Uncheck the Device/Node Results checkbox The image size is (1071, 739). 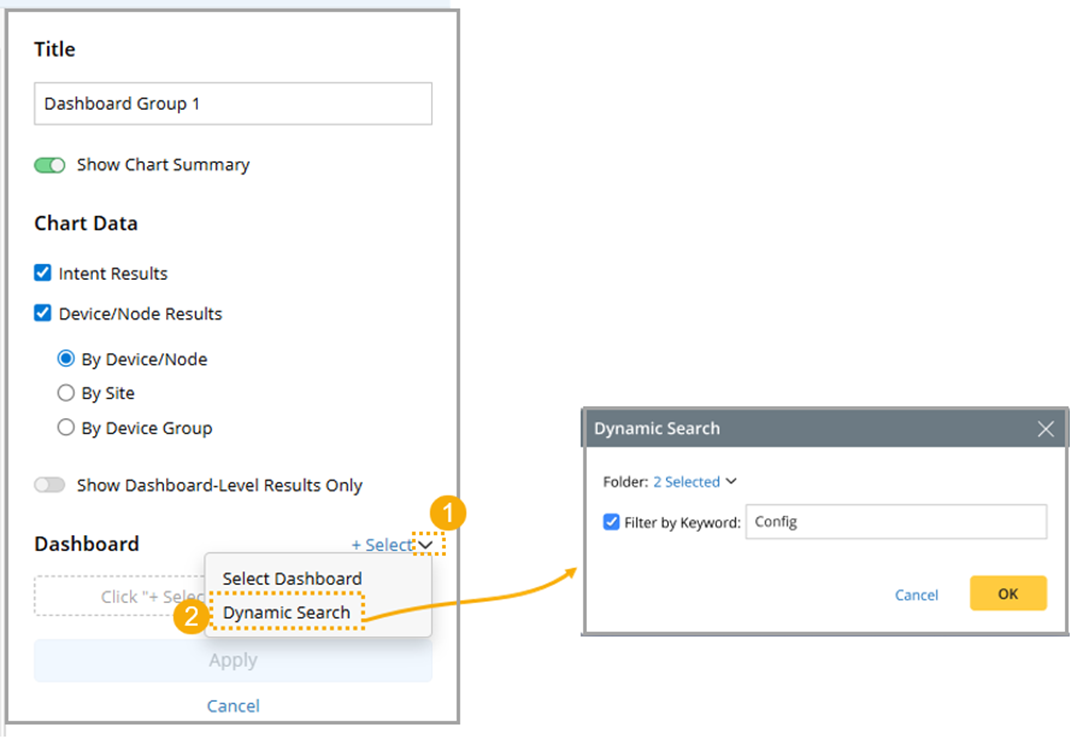click(43, 313)
